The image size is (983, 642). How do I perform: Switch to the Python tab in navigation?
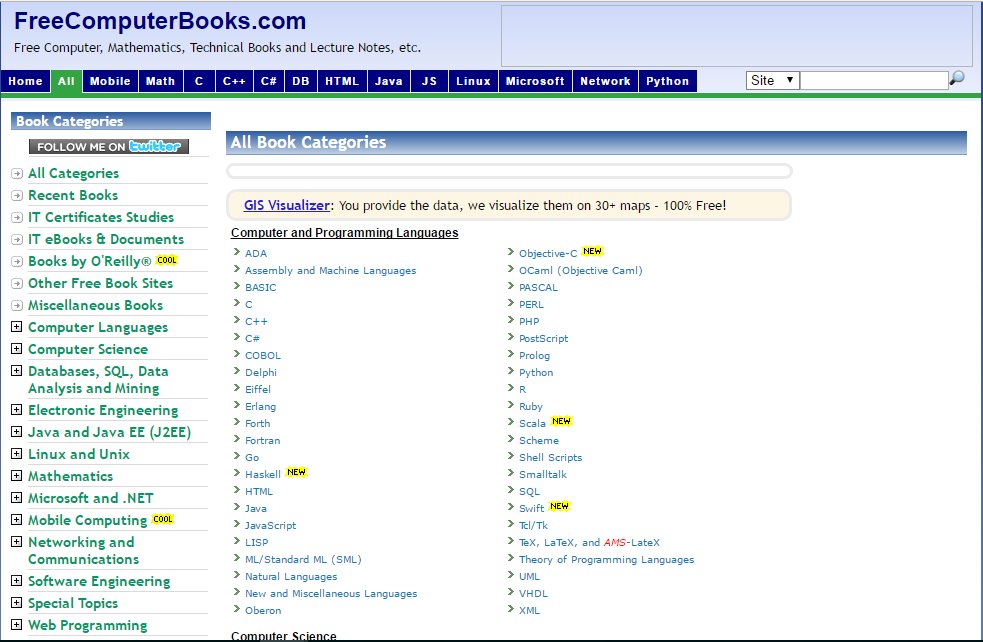coord(667,82)
